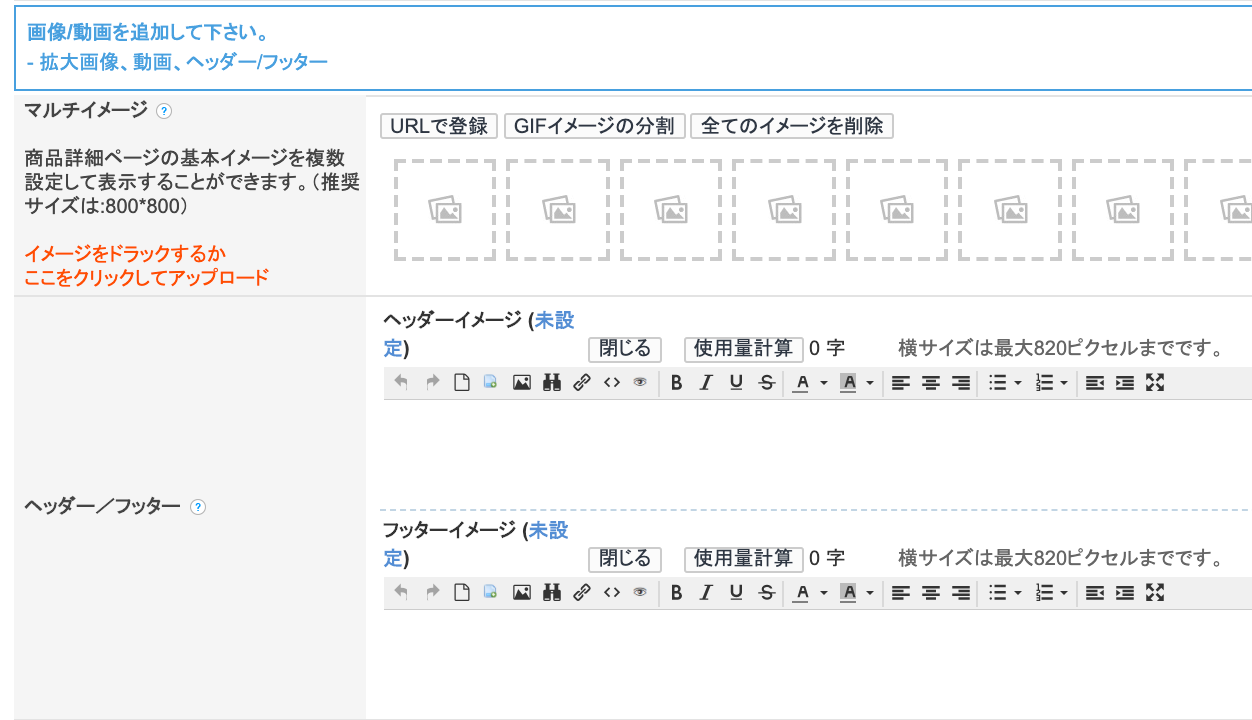The image size is (1252, 720).
Task: Click the fullscreen icon in header editor
Action: [x=1155, y=383]
